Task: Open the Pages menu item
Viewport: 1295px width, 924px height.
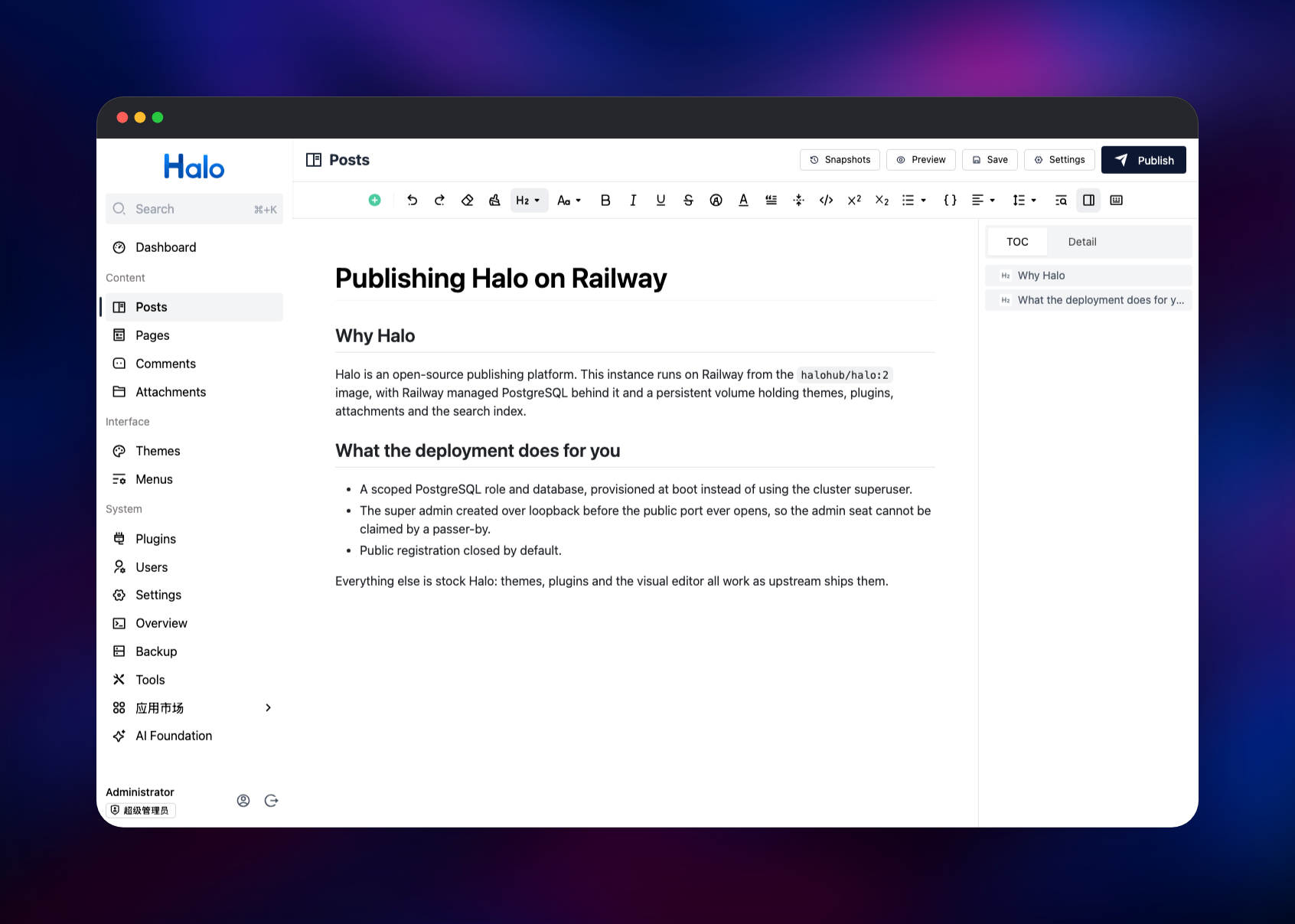Action: click(x=194, y=335)
